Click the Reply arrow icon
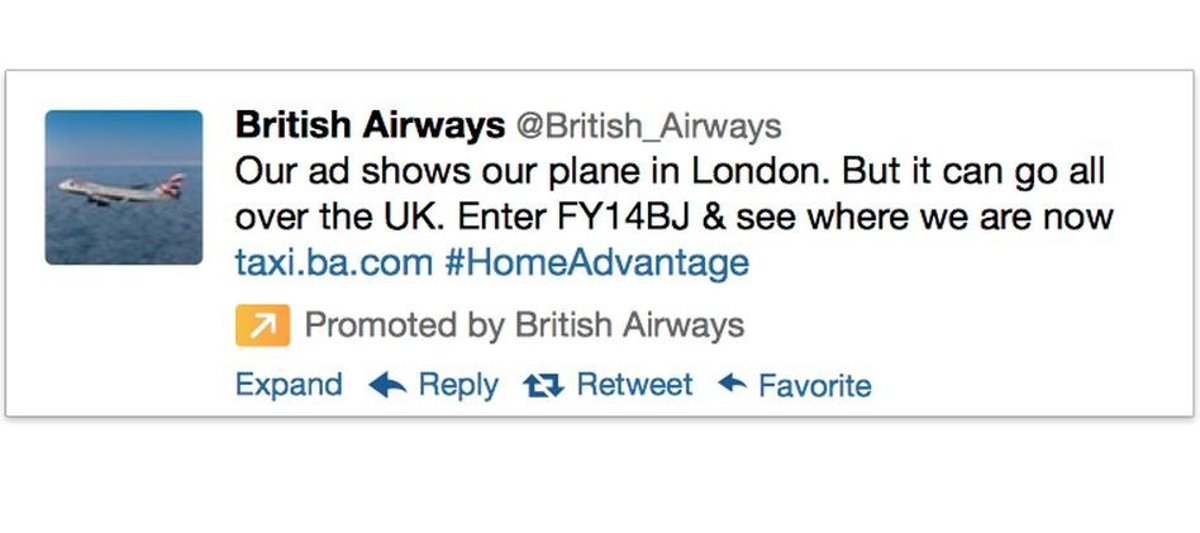1200x533 pixels. pos(387,386)
